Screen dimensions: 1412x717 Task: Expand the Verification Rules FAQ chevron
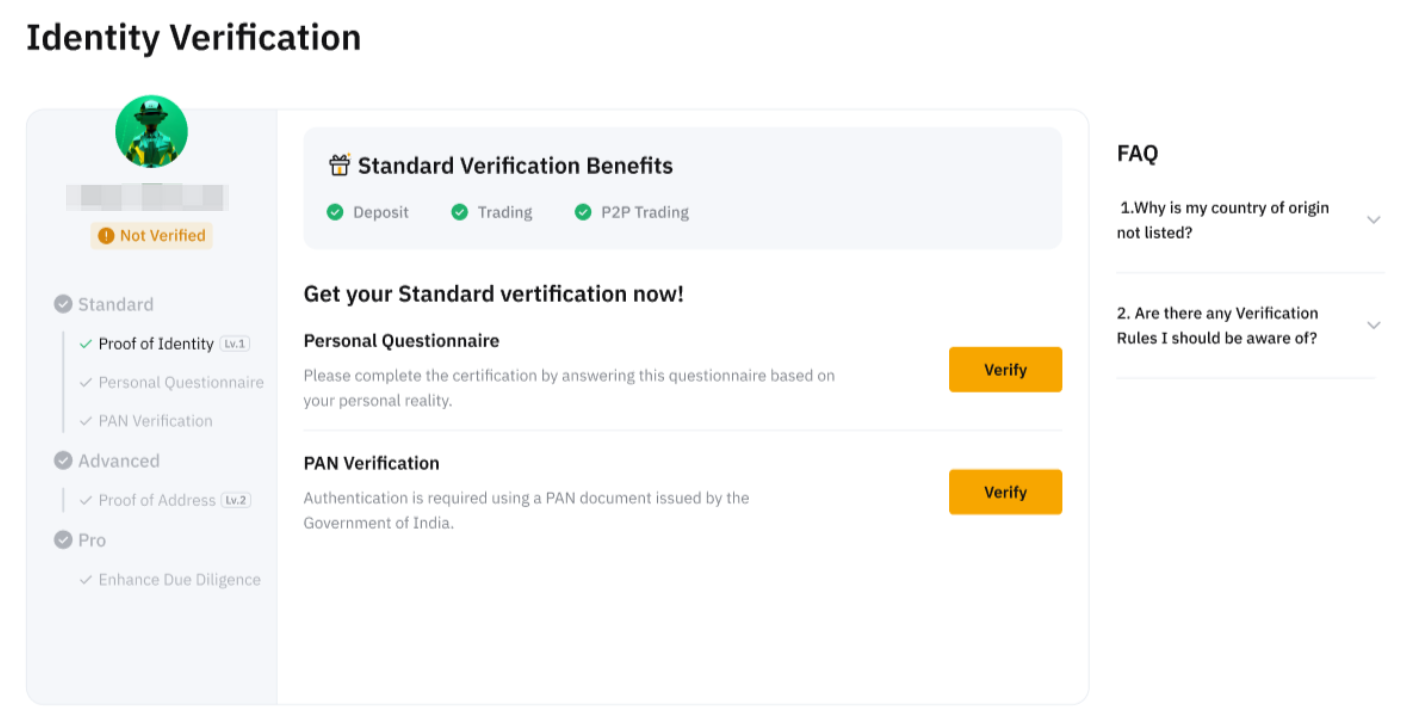coord(1373,325)
